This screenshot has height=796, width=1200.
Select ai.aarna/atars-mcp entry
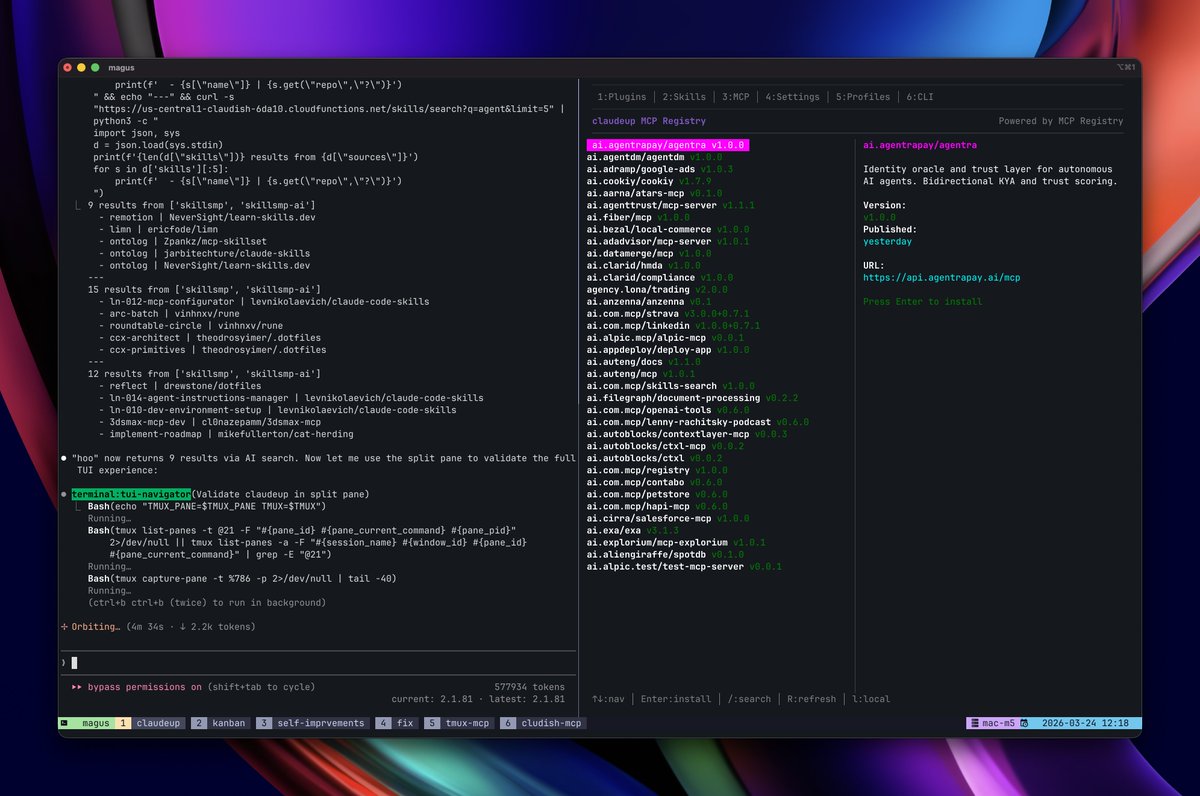(x=657, y=193)
